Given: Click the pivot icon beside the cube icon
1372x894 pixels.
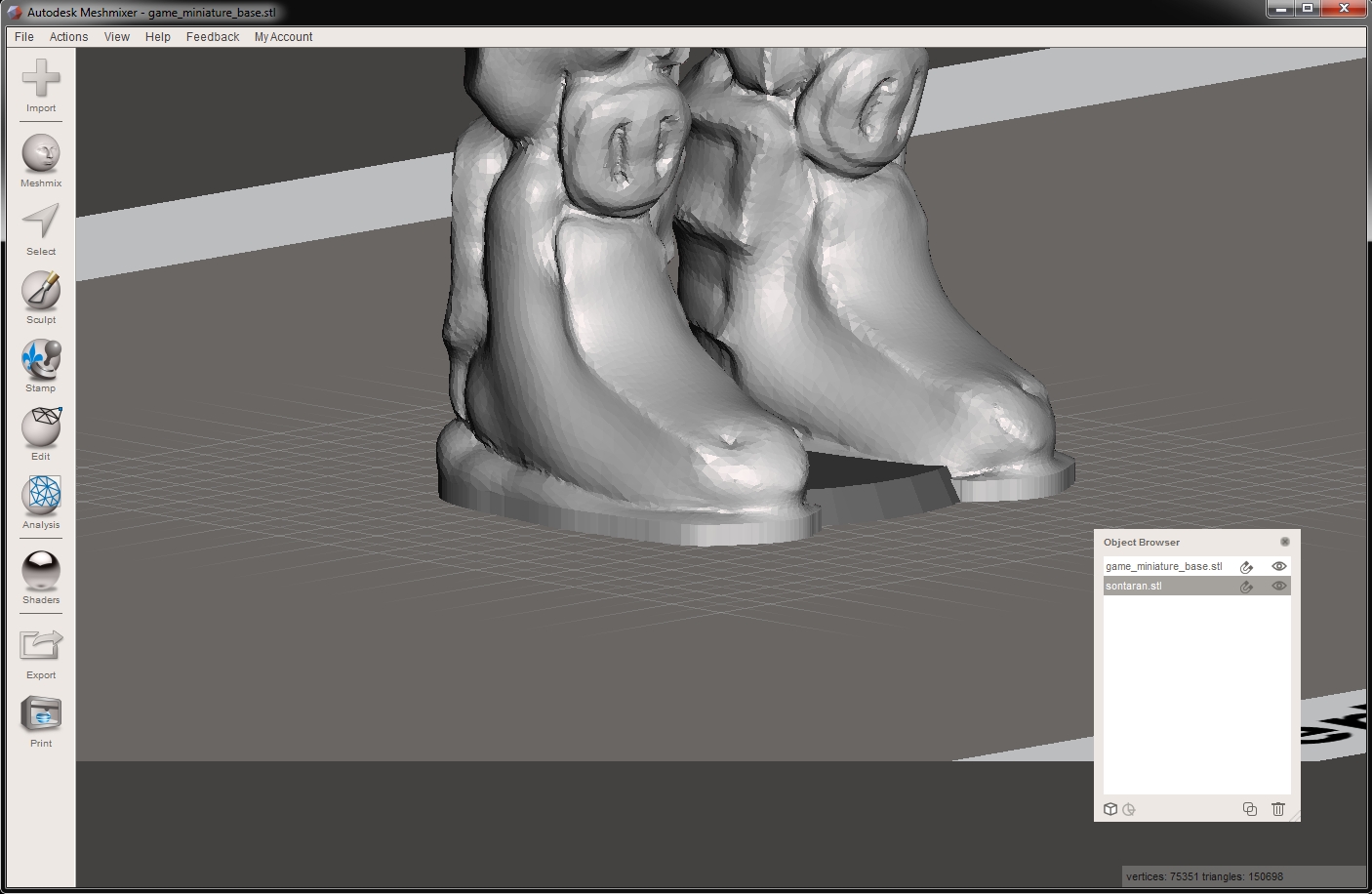Looking at the screenshot, I should tap(1129, 809).
